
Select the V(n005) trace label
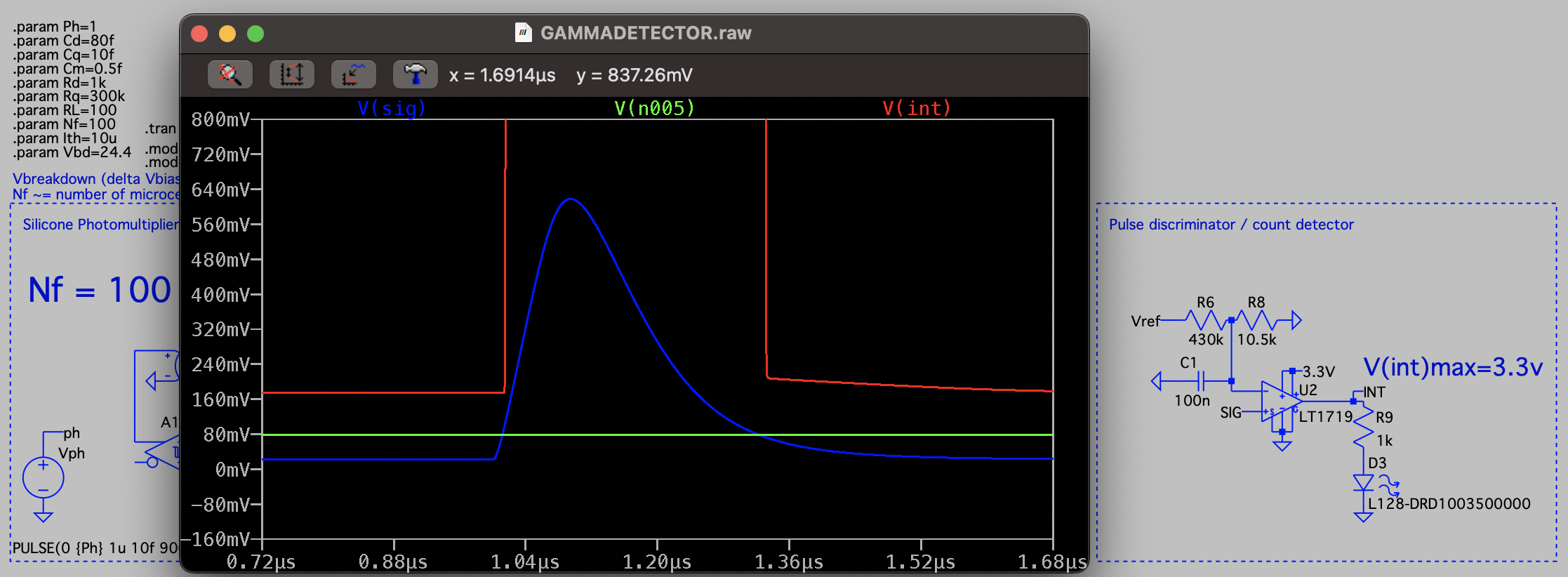coord(654,108)
